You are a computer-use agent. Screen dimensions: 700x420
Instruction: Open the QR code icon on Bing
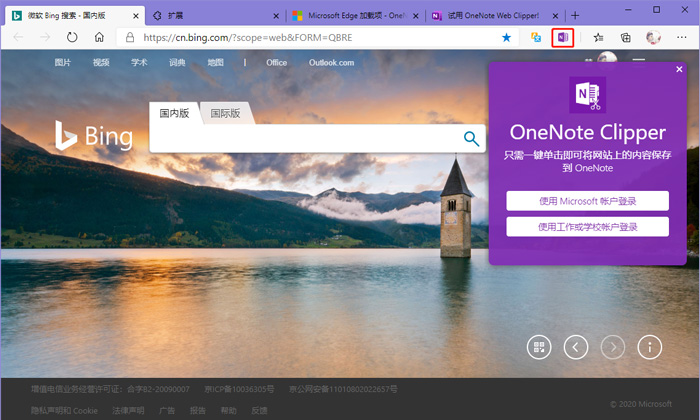540,347
